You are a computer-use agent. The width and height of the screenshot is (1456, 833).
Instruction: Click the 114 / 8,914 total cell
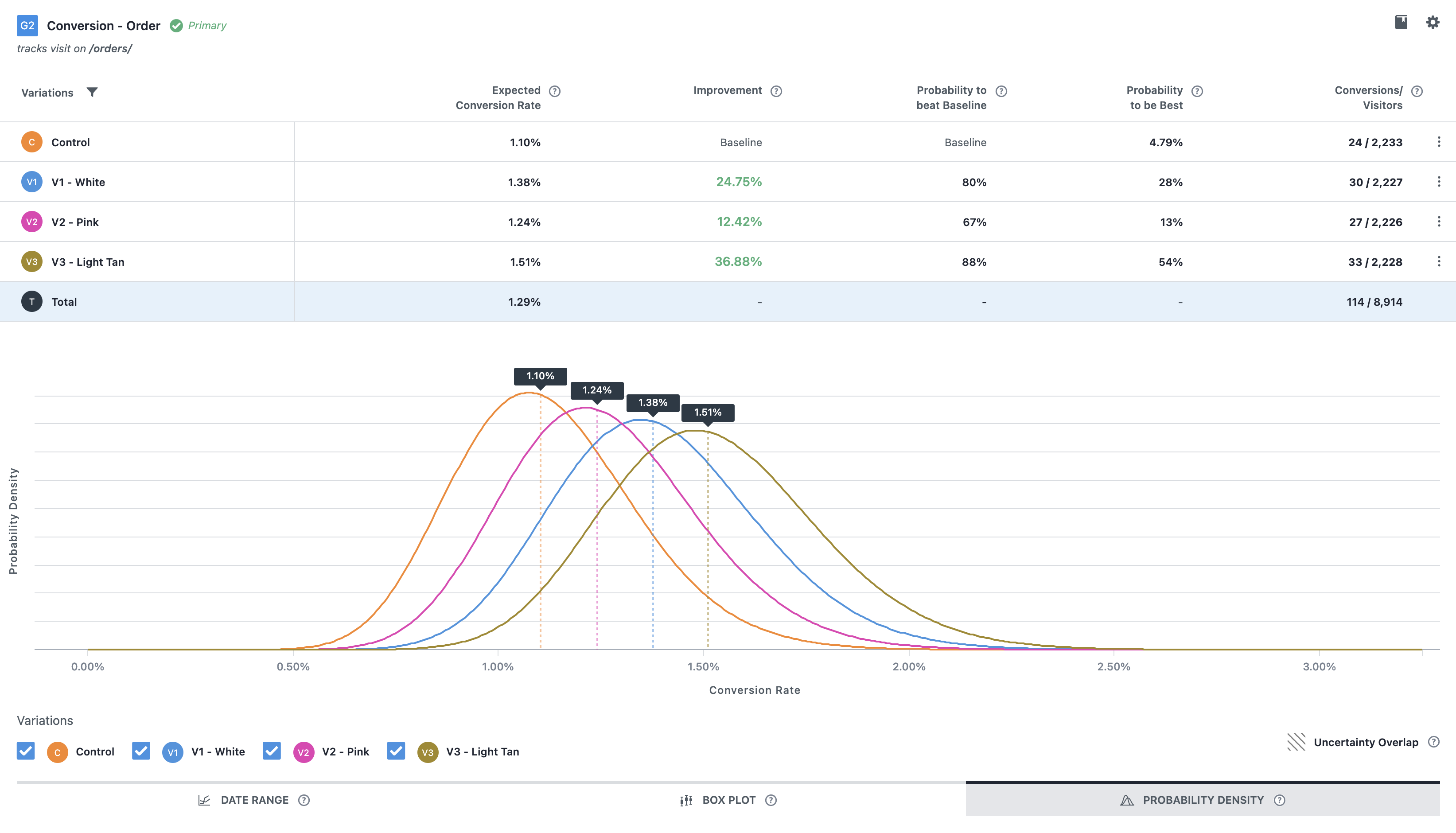pos(1374,302)
